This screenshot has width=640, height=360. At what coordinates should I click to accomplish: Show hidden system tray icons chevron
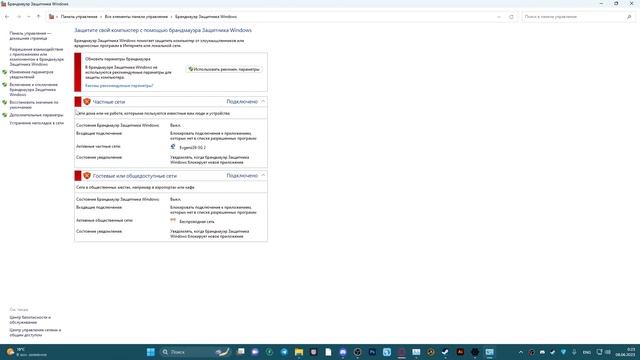pyautogui.click(x=520, y=352)
